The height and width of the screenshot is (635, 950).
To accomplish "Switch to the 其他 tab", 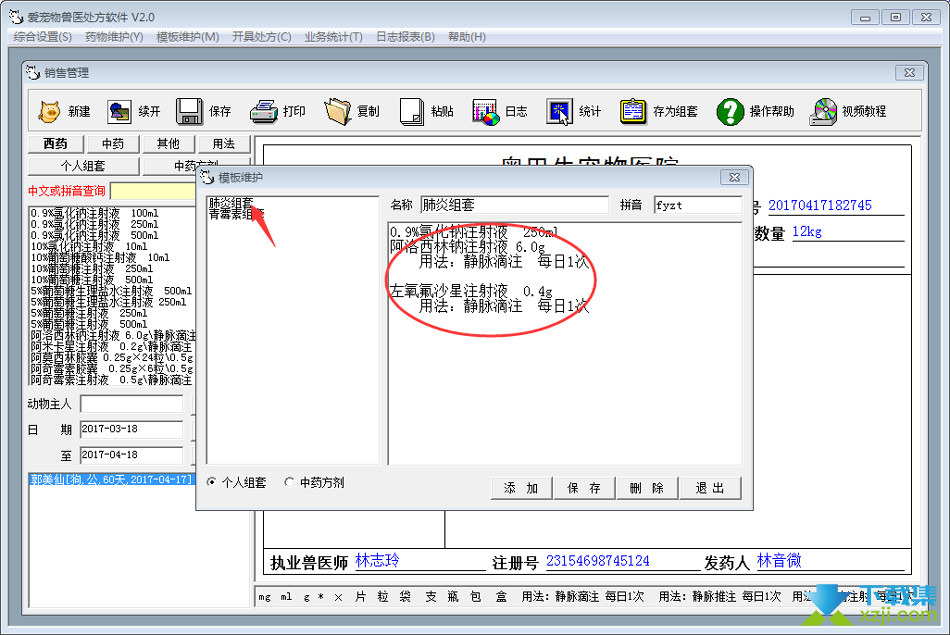I will (168, 144).
